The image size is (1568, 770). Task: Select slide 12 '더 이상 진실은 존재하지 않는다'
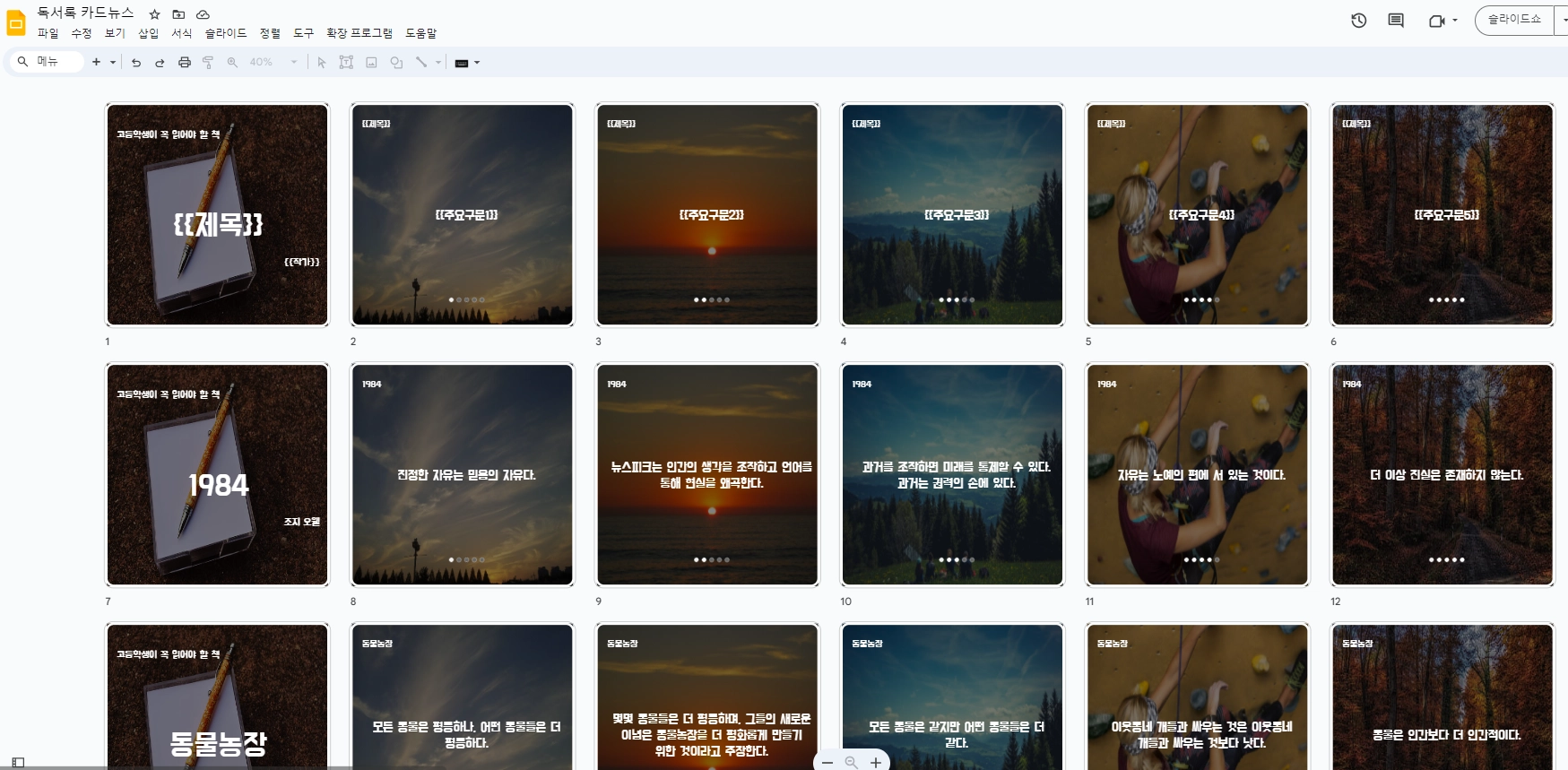1442,475
